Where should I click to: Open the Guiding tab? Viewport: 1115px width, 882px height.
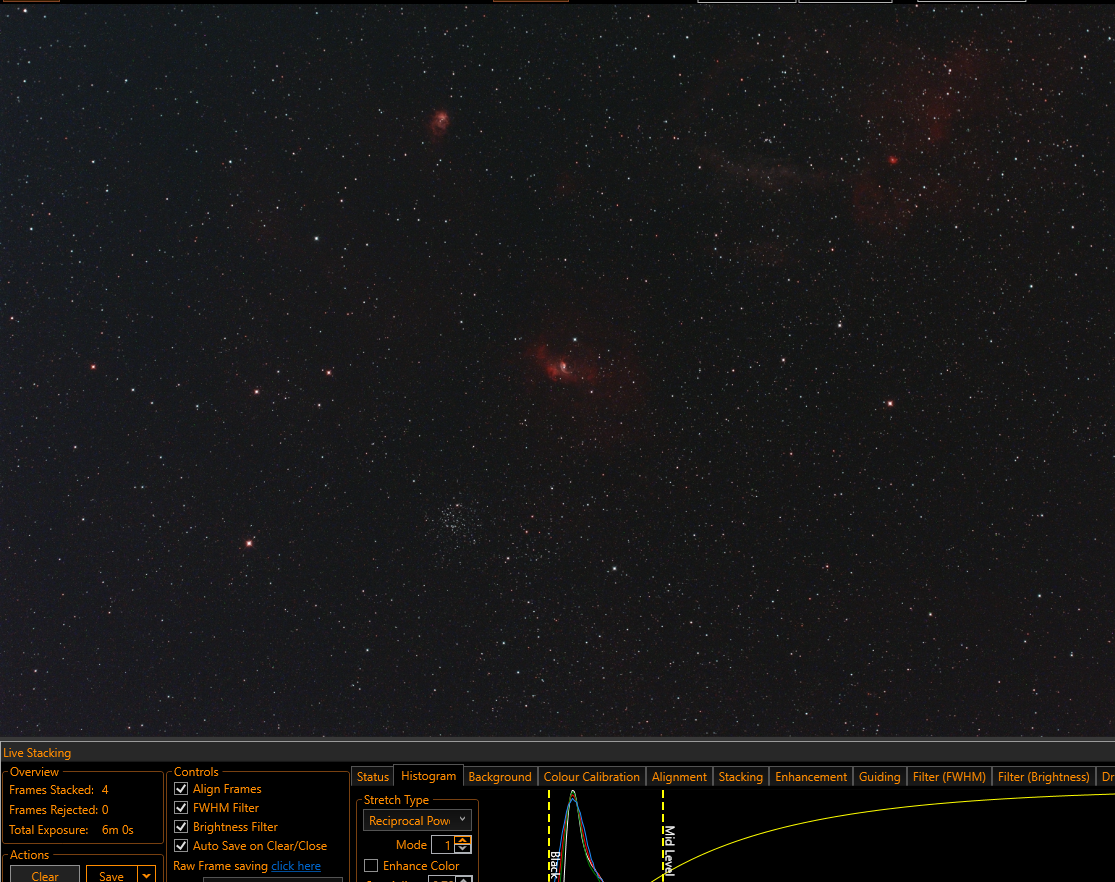click(x=879, y=777)
